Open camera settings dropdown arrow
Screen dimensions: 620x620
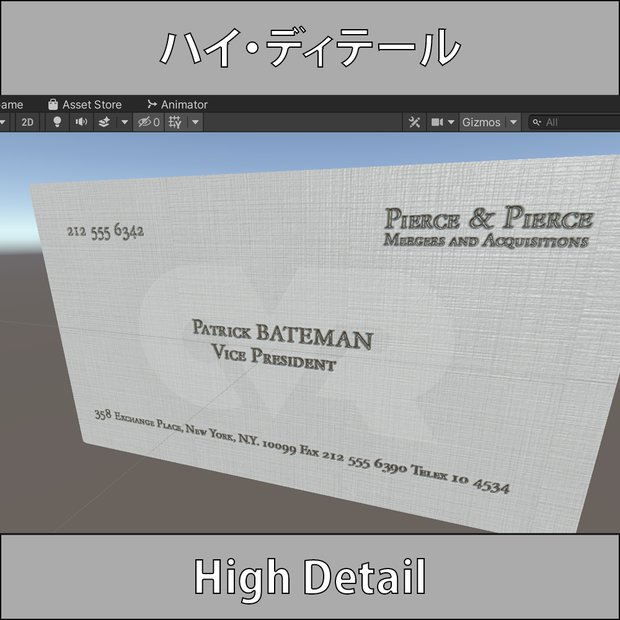click(451, 122)
